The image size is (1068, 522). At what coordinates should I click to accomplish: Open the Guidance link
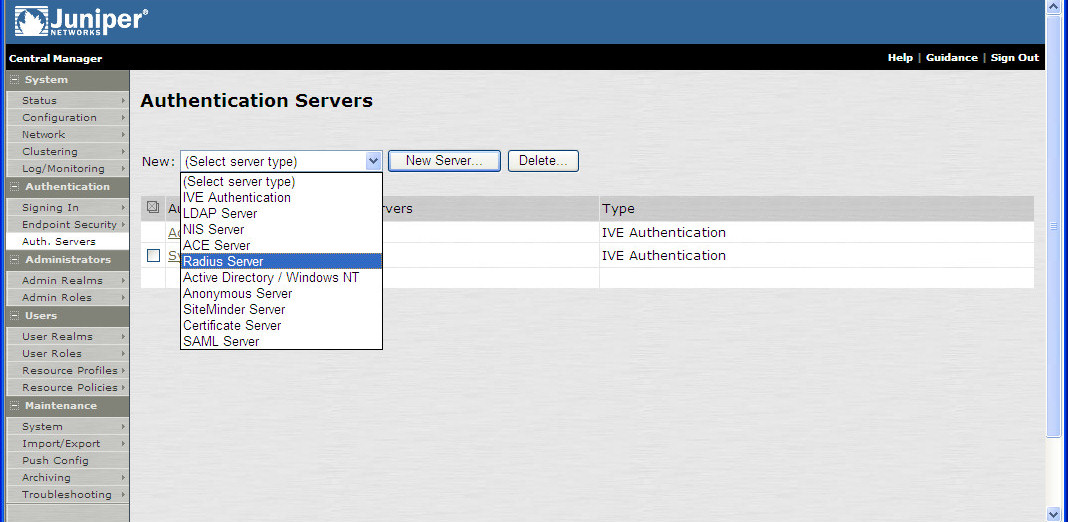[952, 58]
